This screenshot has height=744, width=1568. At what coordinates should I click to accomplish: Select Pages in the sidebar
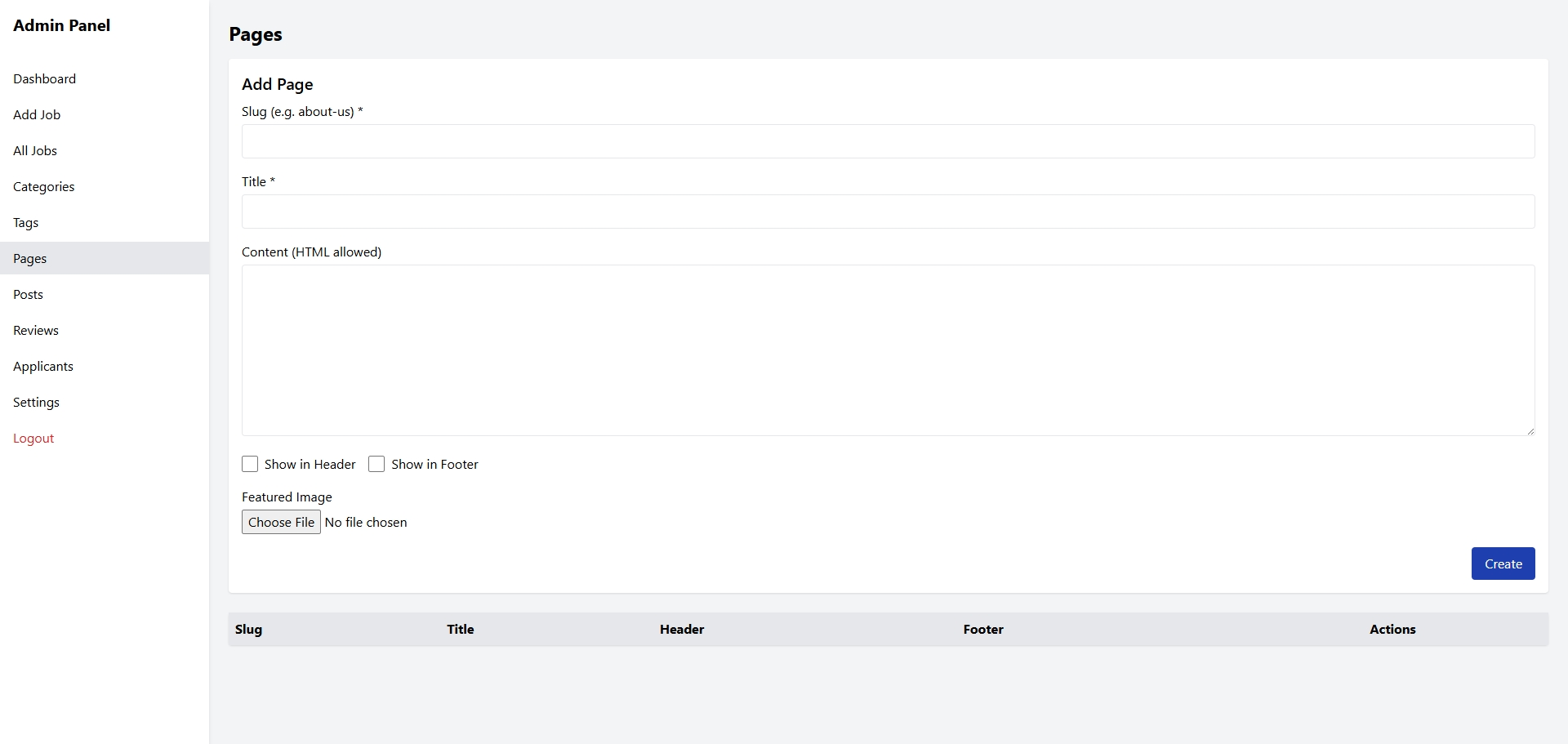pyautogui.click(x=30, y=258)
